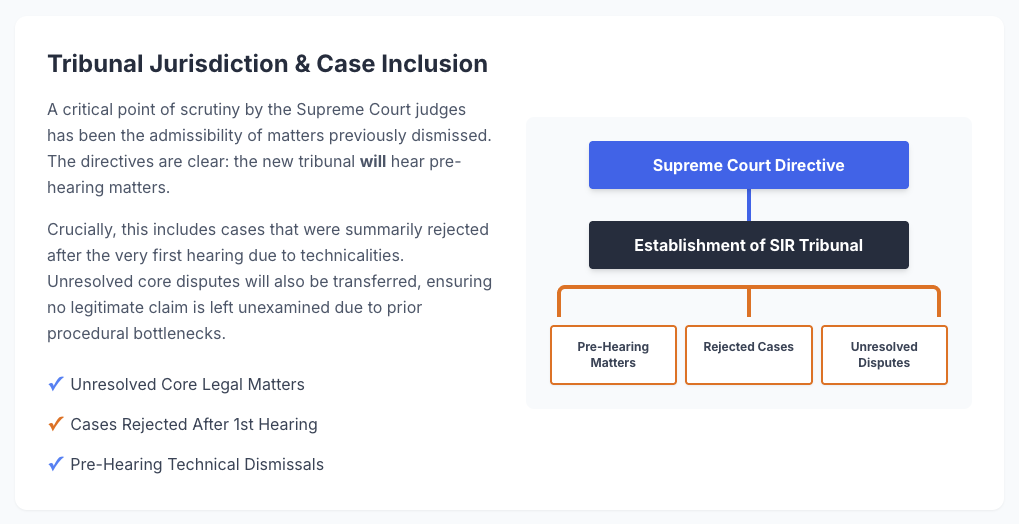This screenshot has height=524, width=1019.
Task: Click the Unresolved Core Legal Matters list text
Action: tap(187, 384)
